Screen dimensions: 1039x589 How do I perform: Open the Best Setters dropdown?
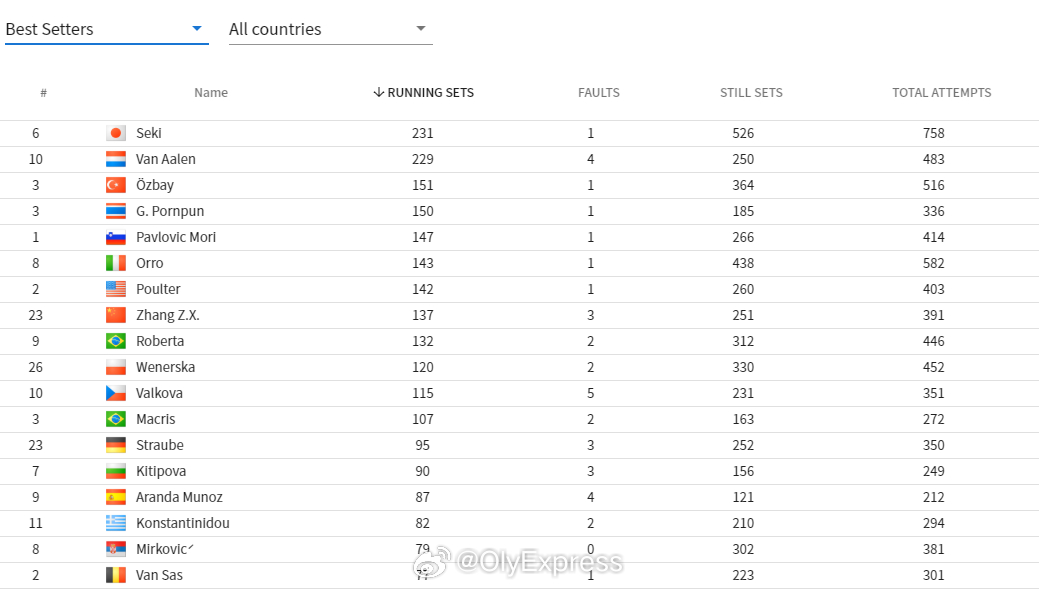pyautogui.click(x=107, y=29)
